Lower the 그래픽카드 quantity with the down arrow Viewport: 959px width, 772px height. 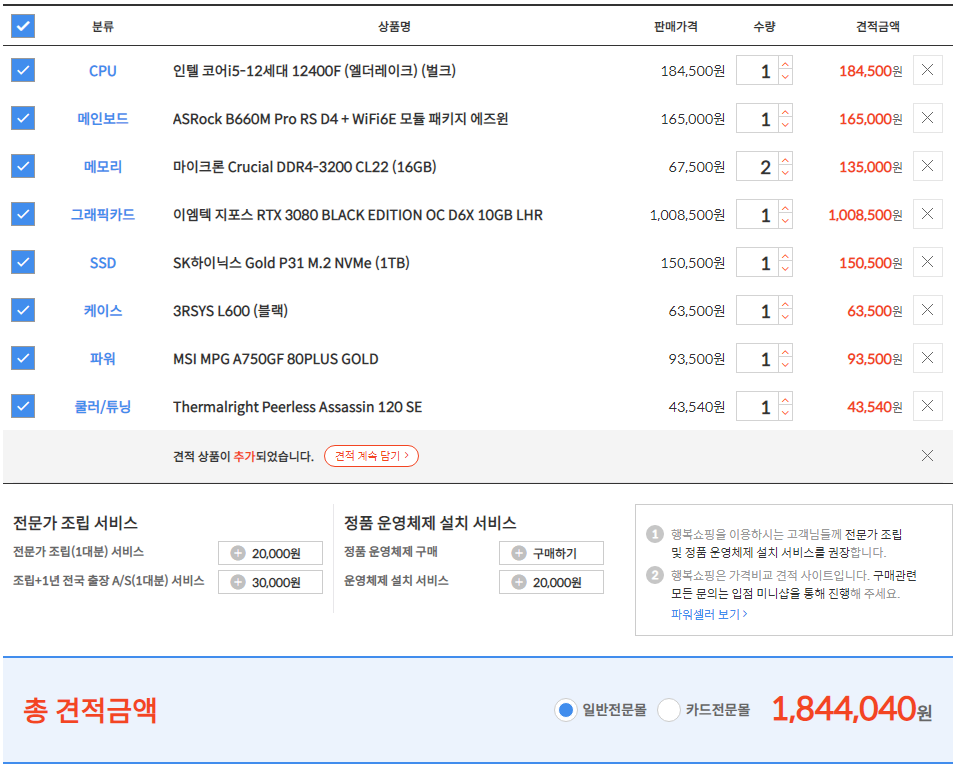click(x=785, y=221)
